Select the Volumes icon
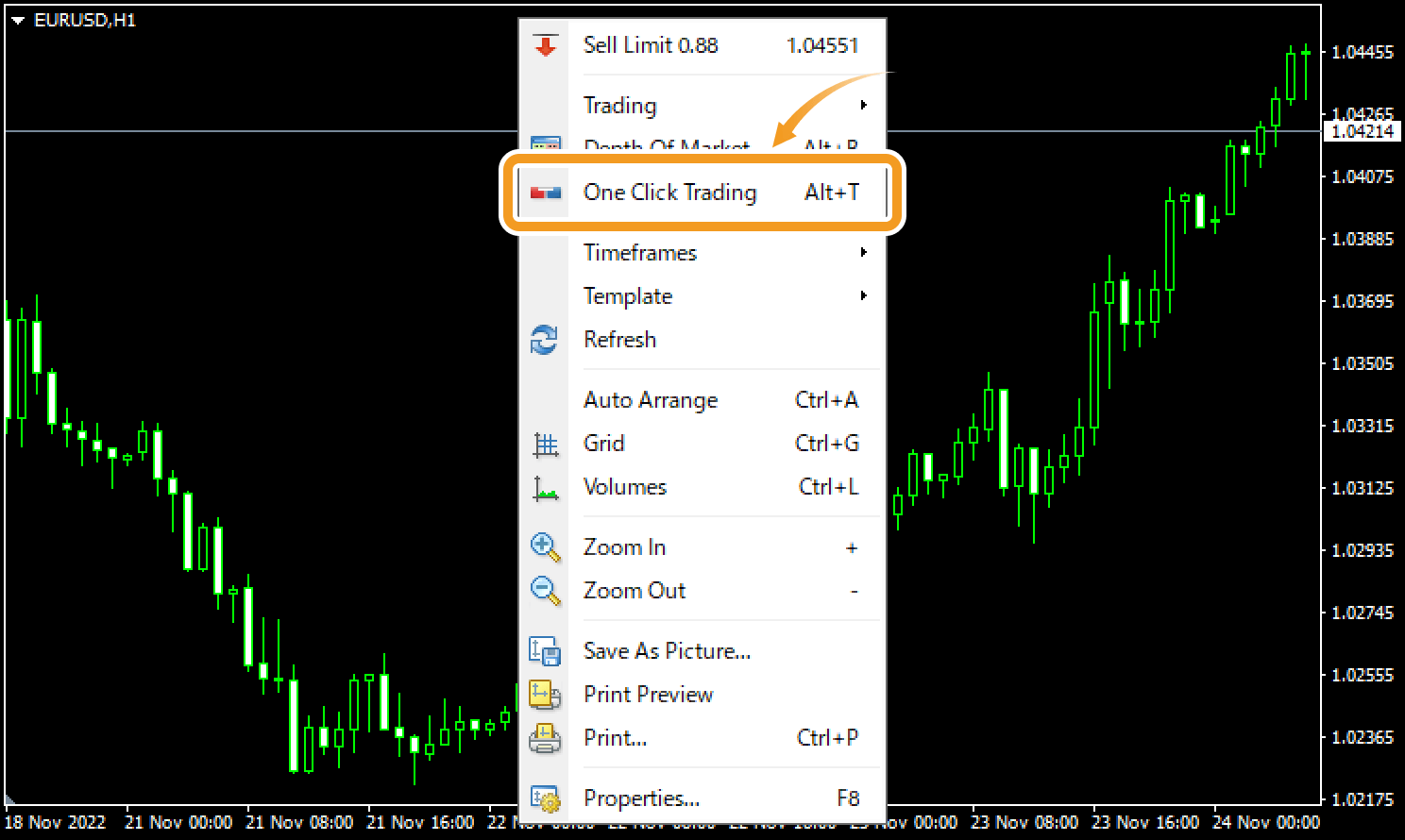This screenshot has height=840, width=1405. [546, 487]
